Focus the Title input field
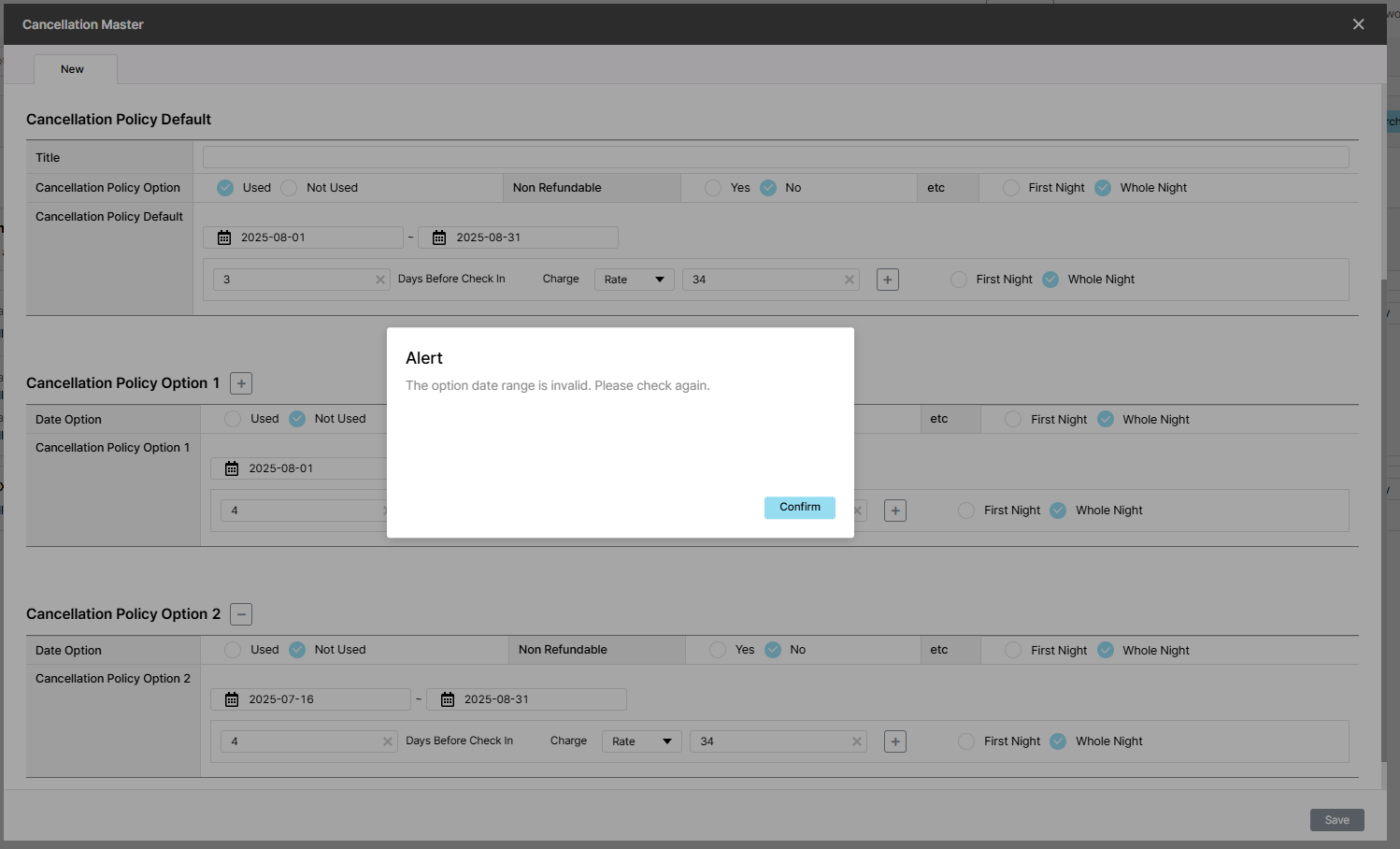This screenshot has height=849, width=1400. tap(776, 157)
